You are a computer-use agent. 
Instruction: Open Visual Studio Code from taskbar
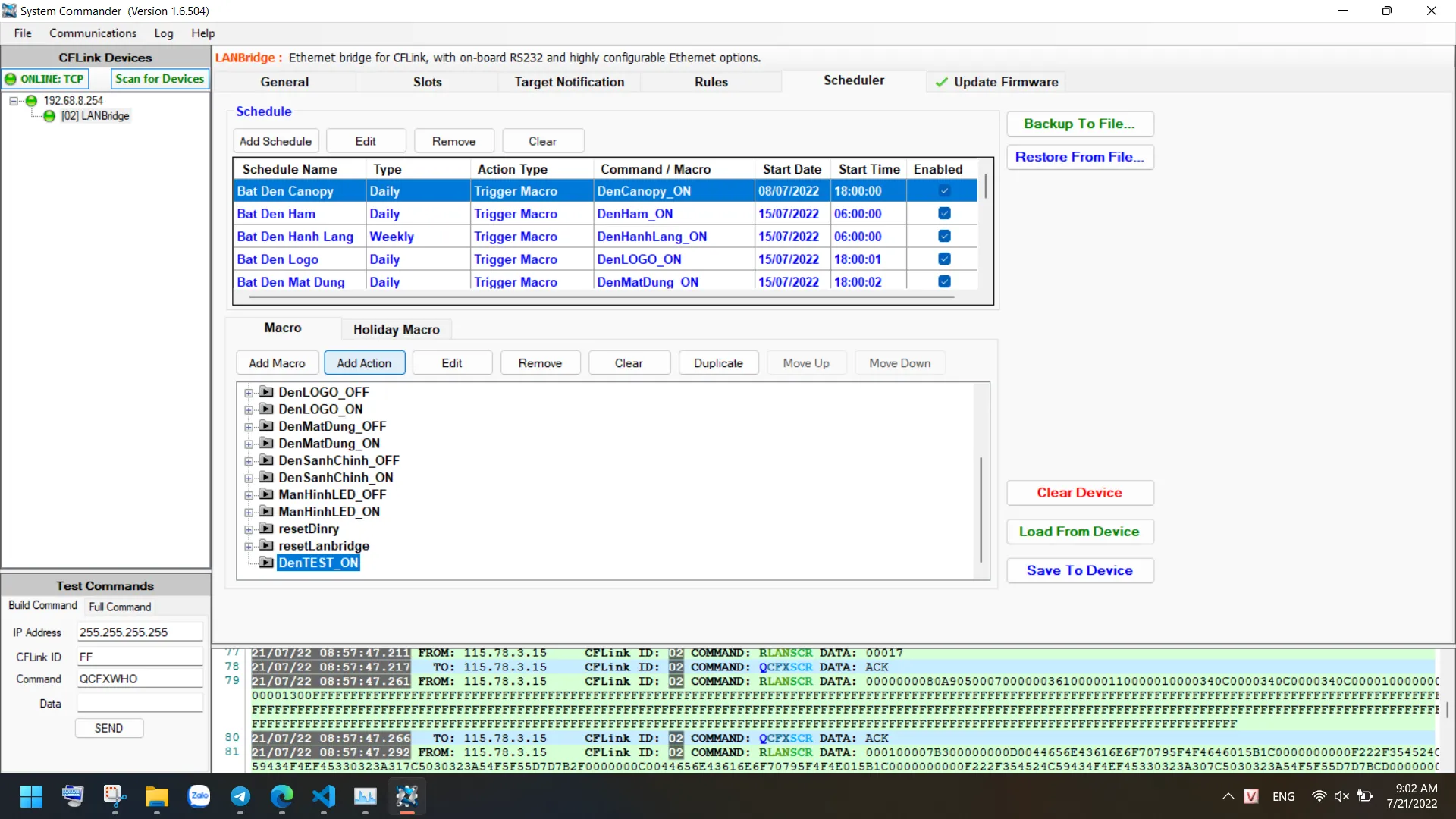(324, 796)
